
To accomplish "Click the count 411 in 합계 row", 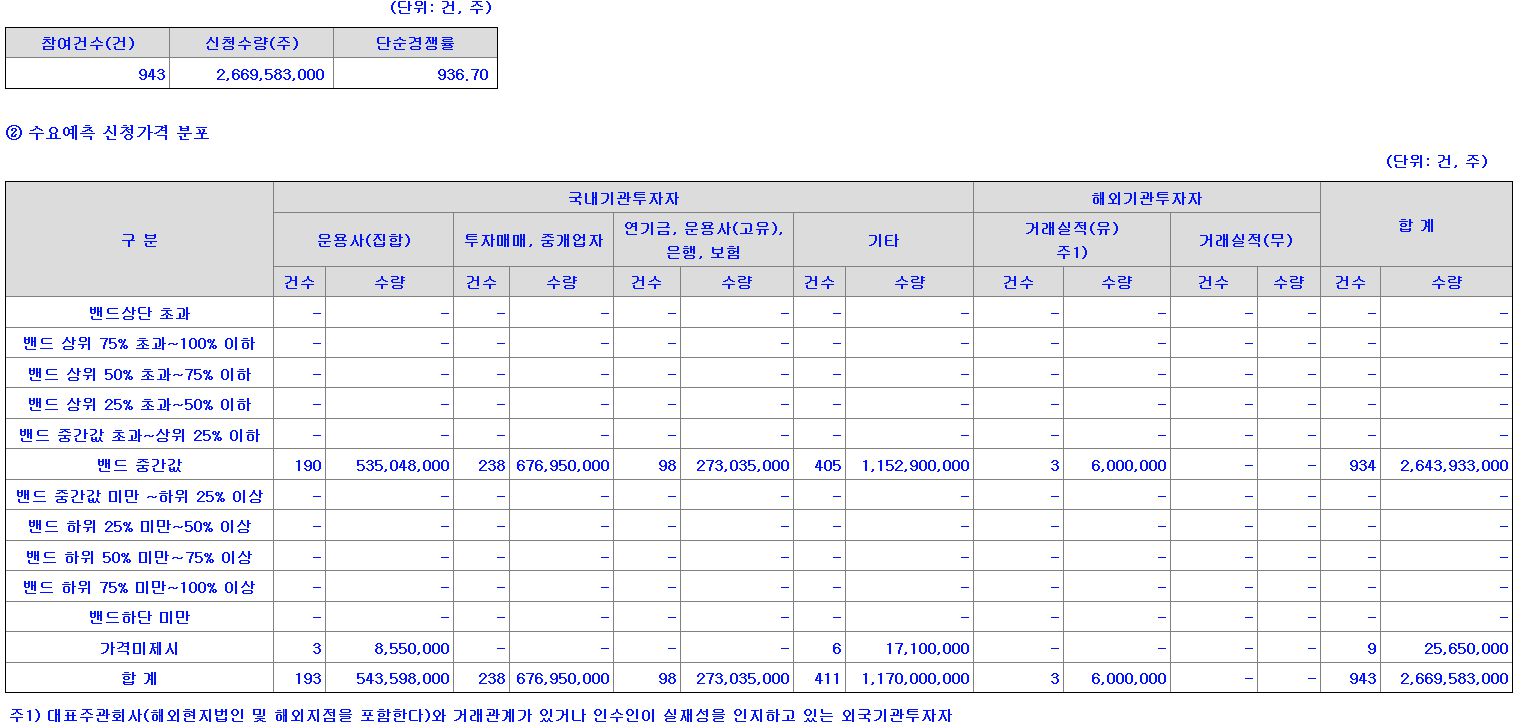I will click(x=829, y=679).
